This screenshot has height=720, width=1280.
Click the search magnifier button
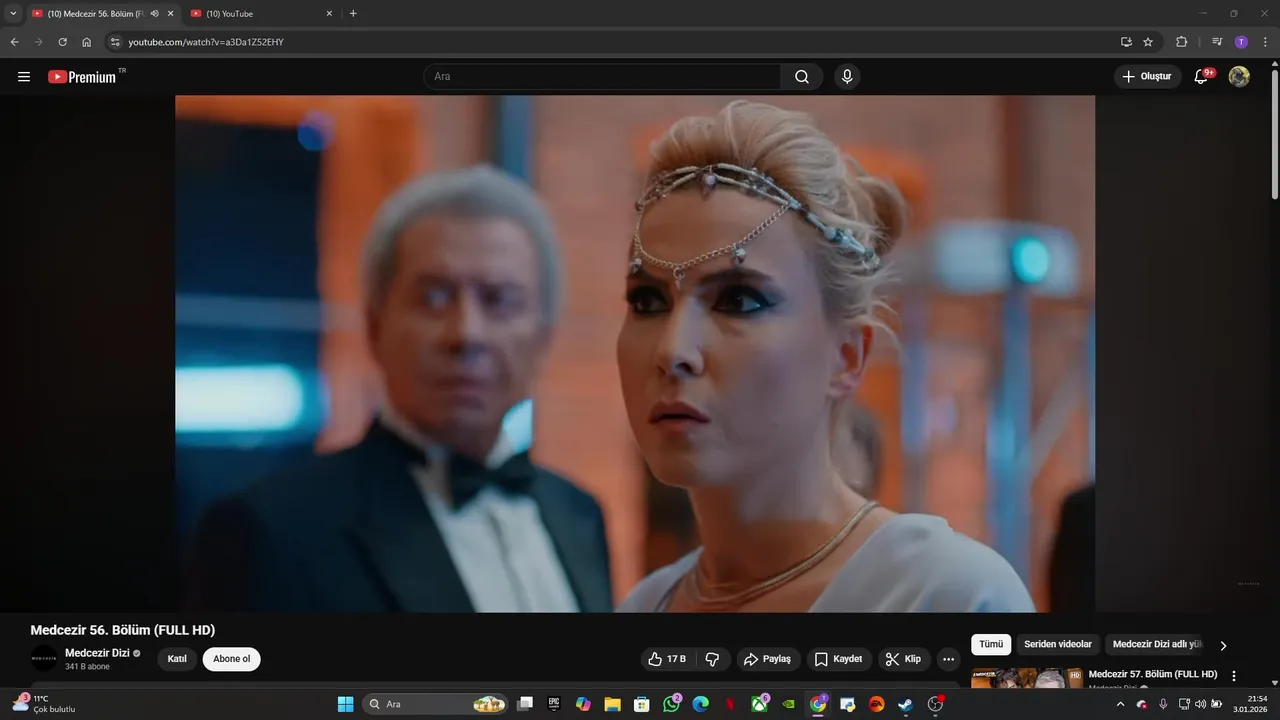click(x=802, y=77)
